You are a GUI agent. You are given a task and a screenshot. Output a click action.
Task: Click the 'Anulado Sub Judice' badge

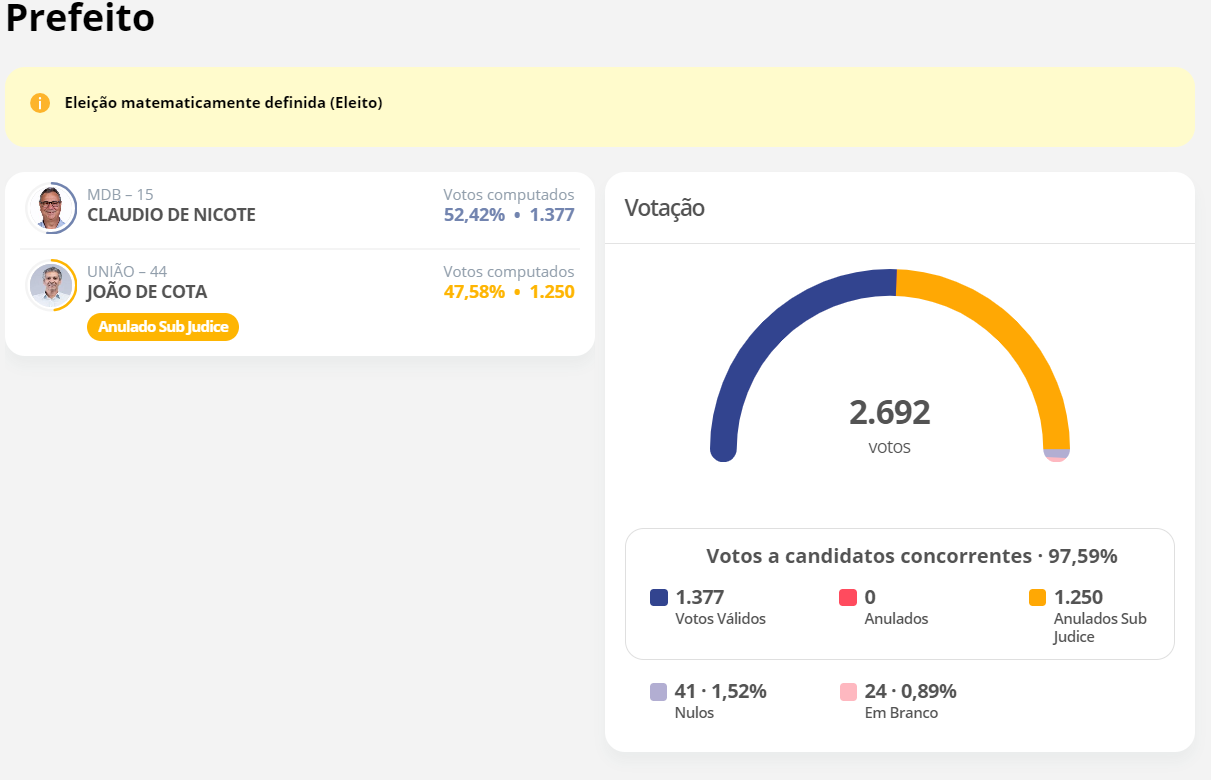tap(163, 327)
